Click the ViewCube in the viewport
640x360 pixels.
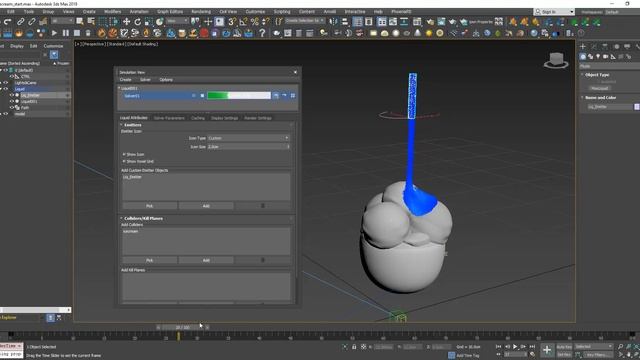556,60
